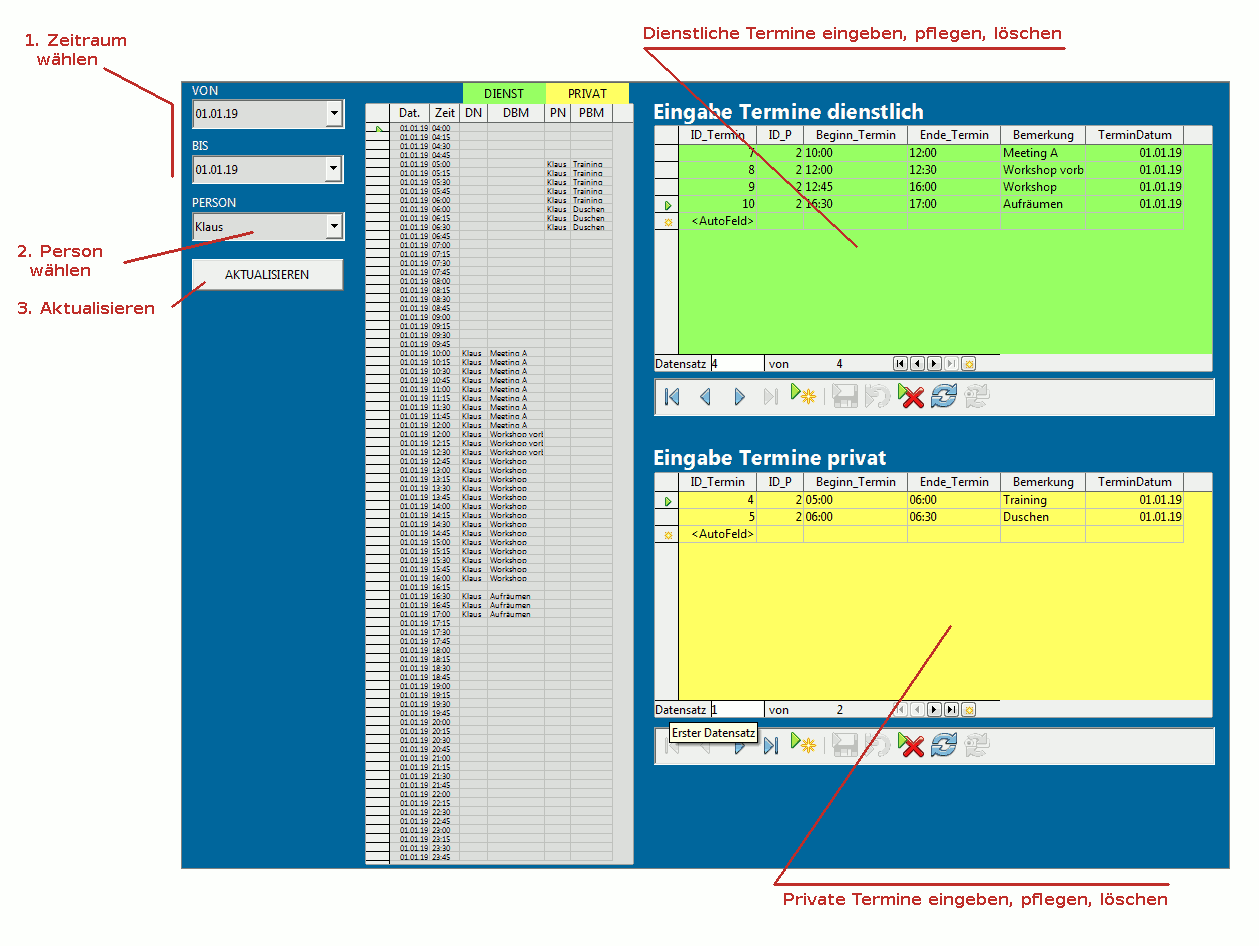Refresh the dienstlich form data

click(944, 397)
